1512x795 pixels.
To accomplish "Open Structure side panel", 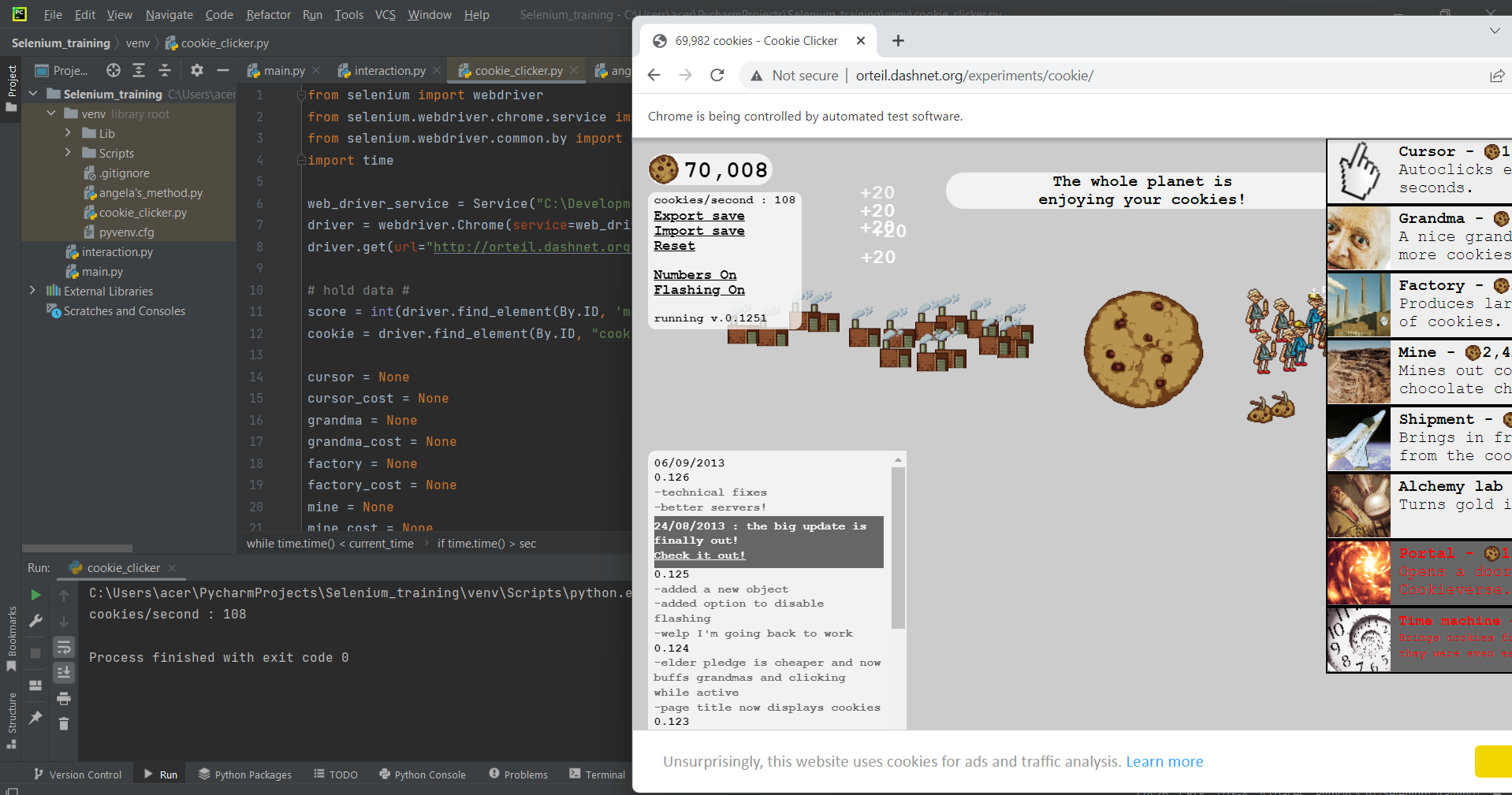I will tap(11, 721).
